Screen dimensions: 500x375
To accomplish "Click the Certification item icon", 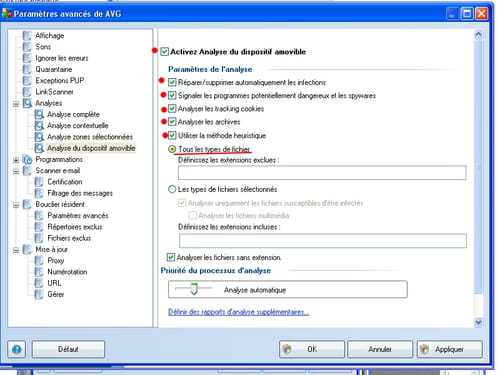I will coord(39,182).
